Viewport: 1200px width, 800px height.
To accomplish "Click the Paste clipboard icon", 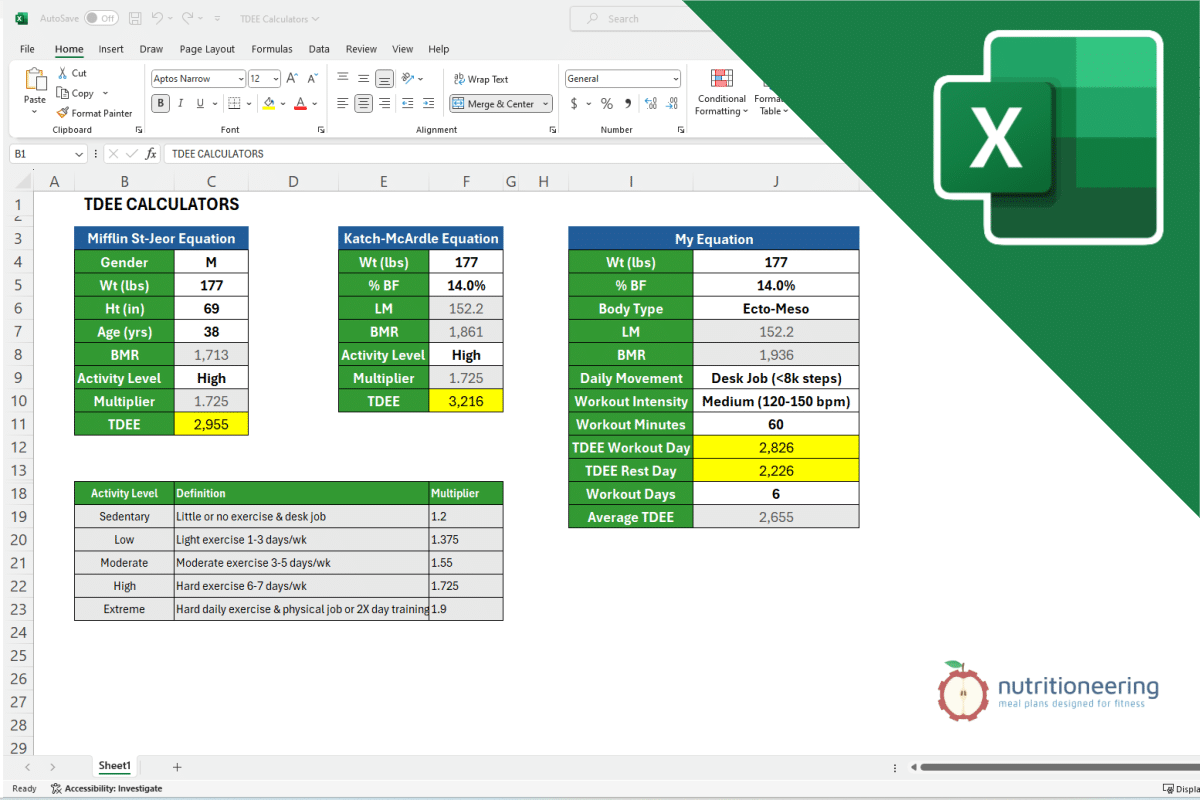I will (x=35, y=80).
